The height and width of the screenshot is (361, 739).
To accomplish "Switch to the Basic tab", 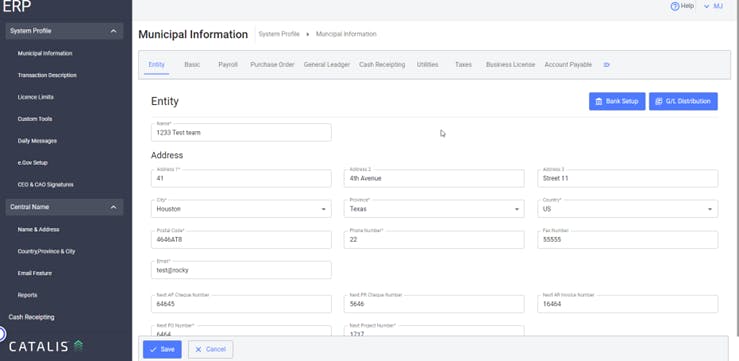I will click(192, 65).
